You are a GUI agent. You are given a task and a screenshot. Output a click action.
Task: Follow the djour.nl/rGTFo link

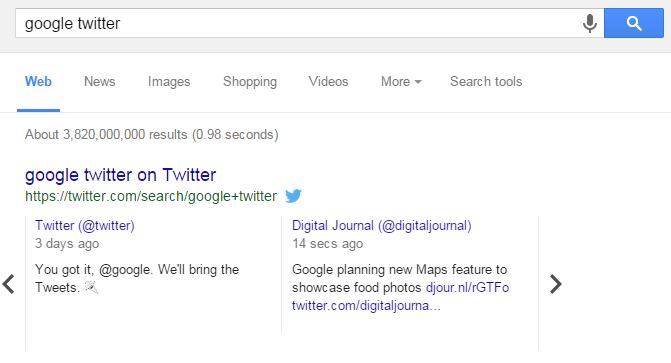[x=467, y=288]
